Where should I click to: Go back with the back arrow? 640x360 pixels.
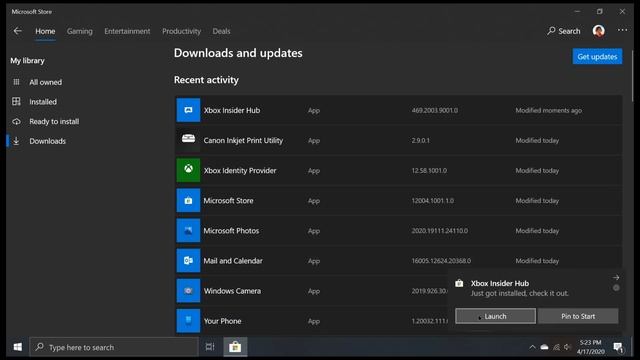pos(18,31)
